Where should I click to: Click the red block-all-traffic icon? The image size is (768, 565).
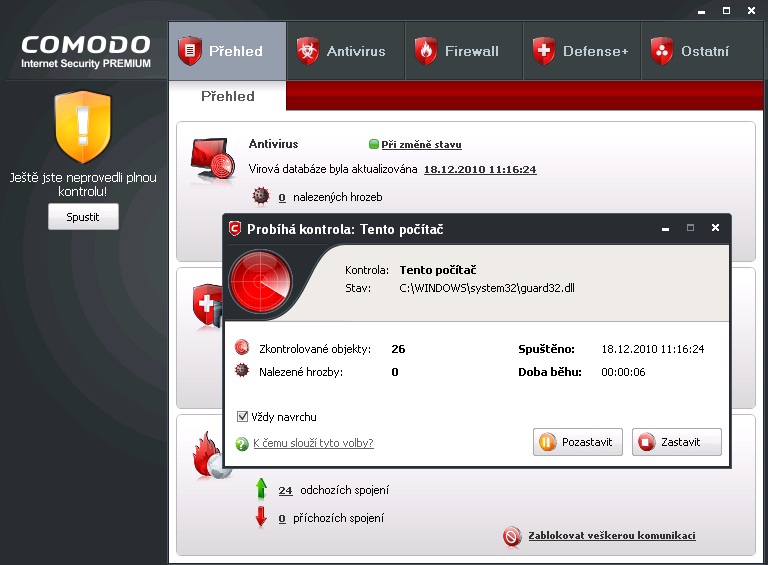pos(512,536)
